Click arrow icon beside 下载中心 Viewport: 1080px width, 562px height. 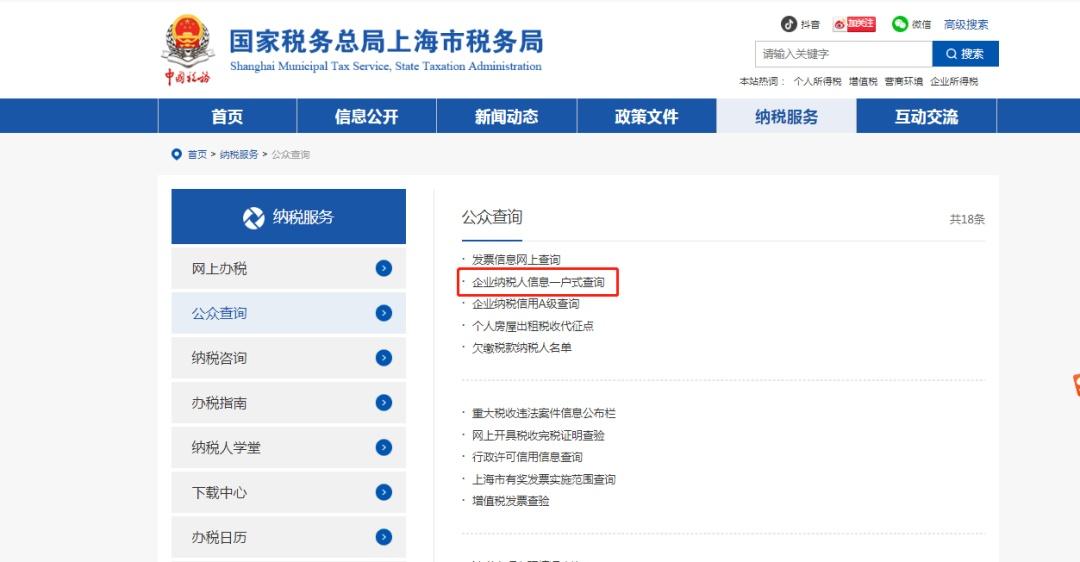[x=383, y=492]
